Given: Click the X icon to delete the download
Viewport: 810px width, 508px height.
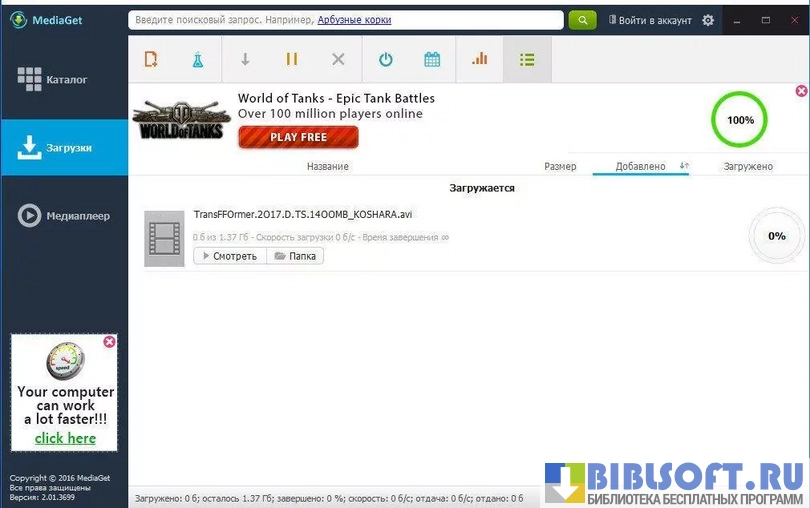Looking at the screenshot, I should click(x=338, y=60).
